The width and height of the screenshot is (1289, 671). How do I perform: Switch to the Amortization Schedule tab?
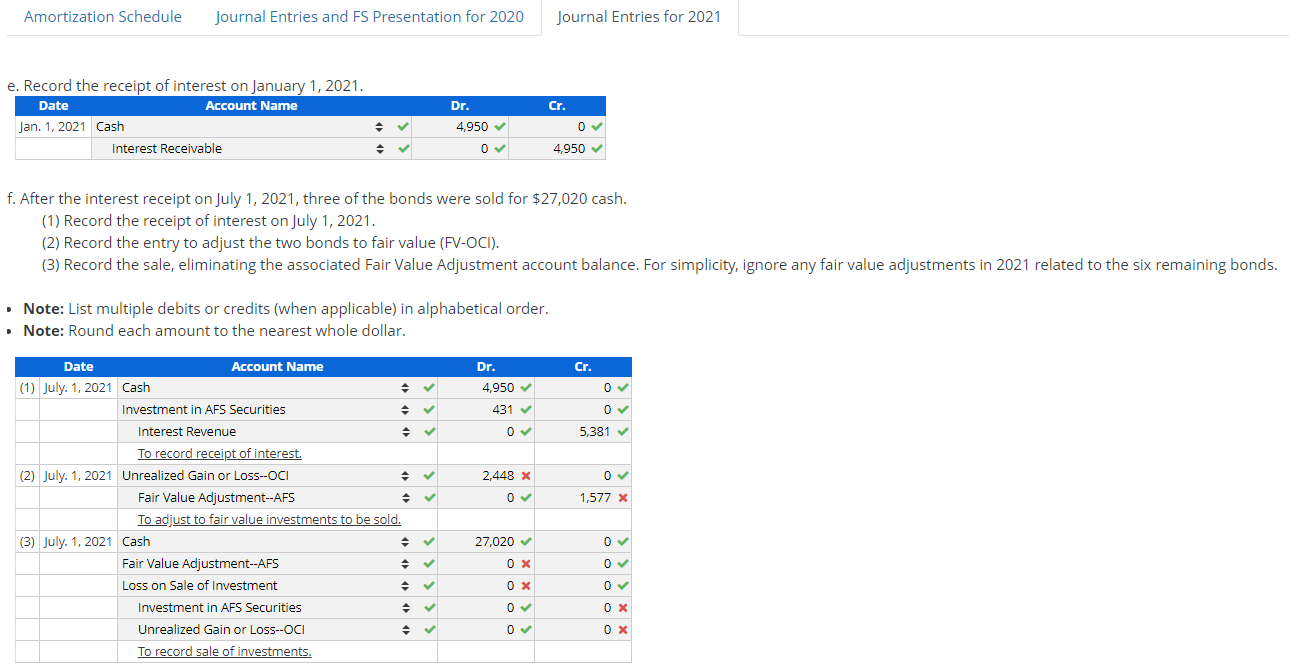click(102, 16)
